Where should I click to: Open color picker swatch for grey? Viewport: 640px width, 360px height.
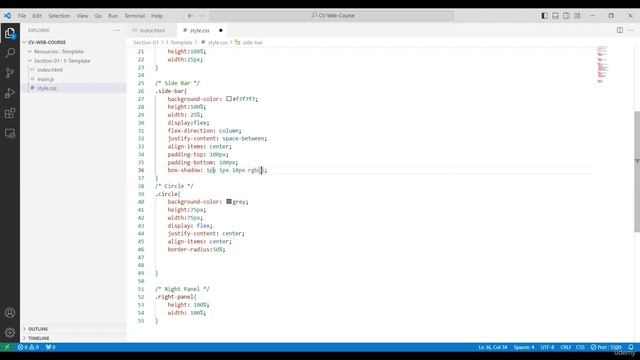229,202
